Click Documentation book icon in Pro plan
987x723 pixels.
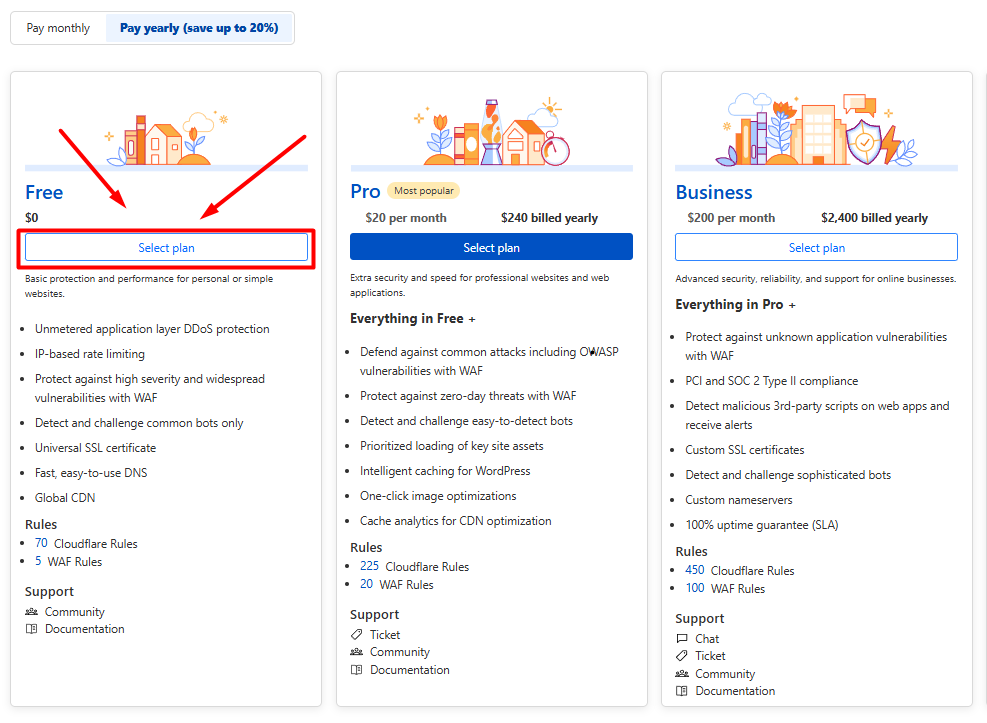pyautogui.click(x=356, y=670)
